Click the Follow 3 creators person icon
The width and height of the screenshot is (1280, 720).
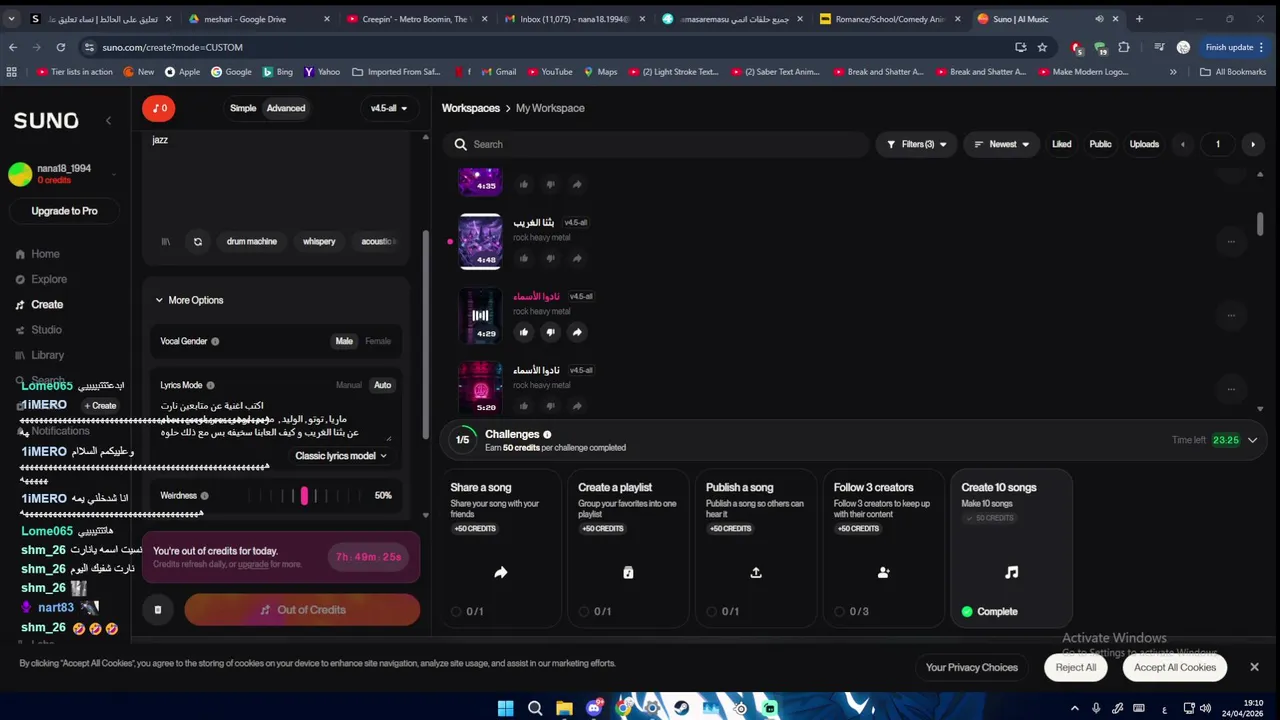tap(884, 572)
